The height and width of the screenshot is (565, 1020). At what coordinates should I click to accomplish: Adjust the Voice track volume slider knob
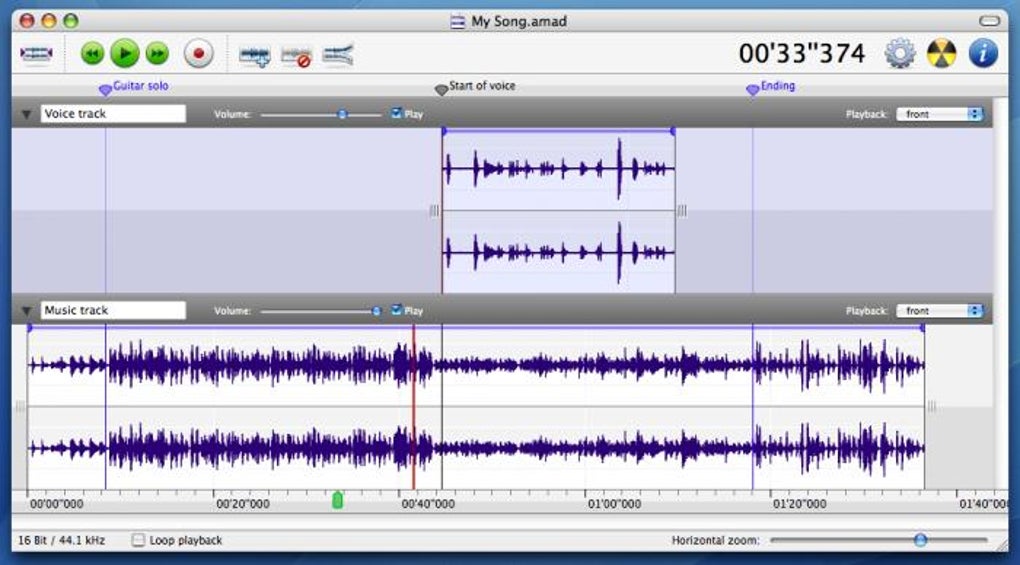342,114
